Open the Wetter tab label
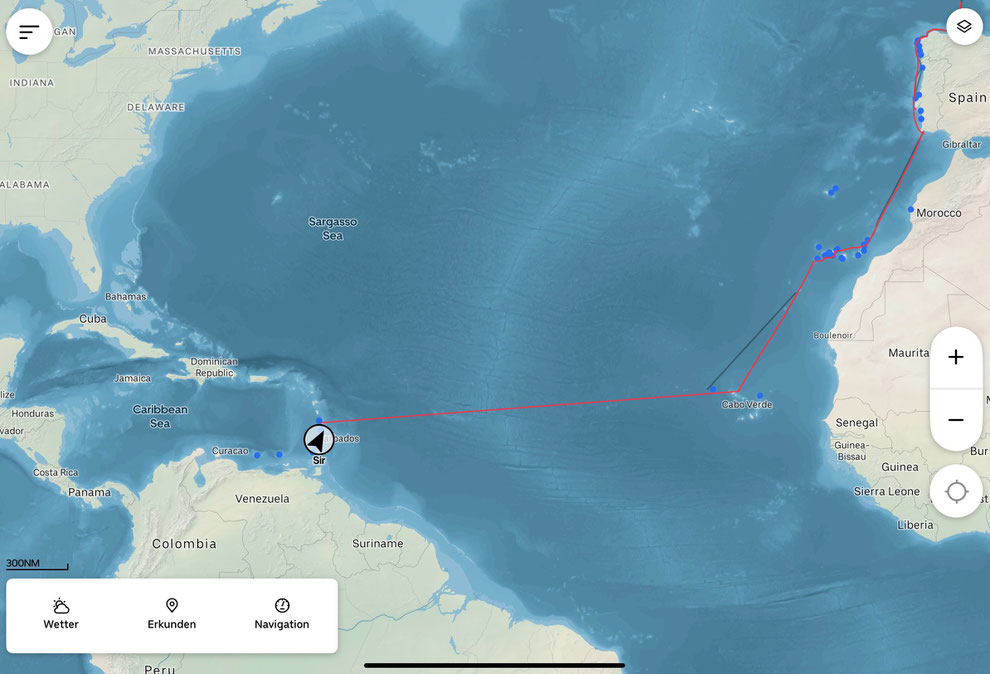This screenshot has width=990, height=674. tap(61, 624)
